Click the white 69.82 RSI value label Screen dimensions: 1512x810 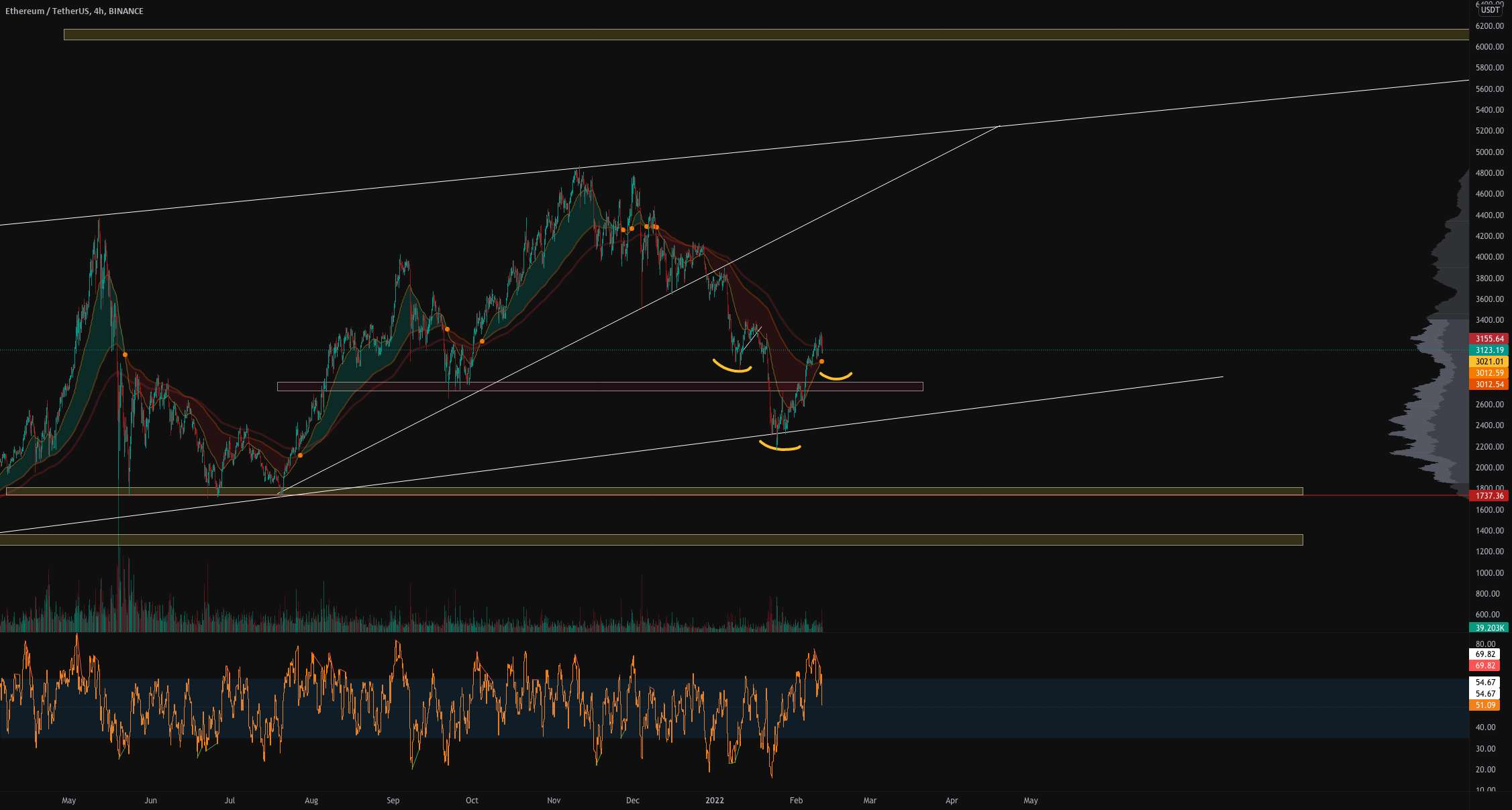tap(1484, 654)
